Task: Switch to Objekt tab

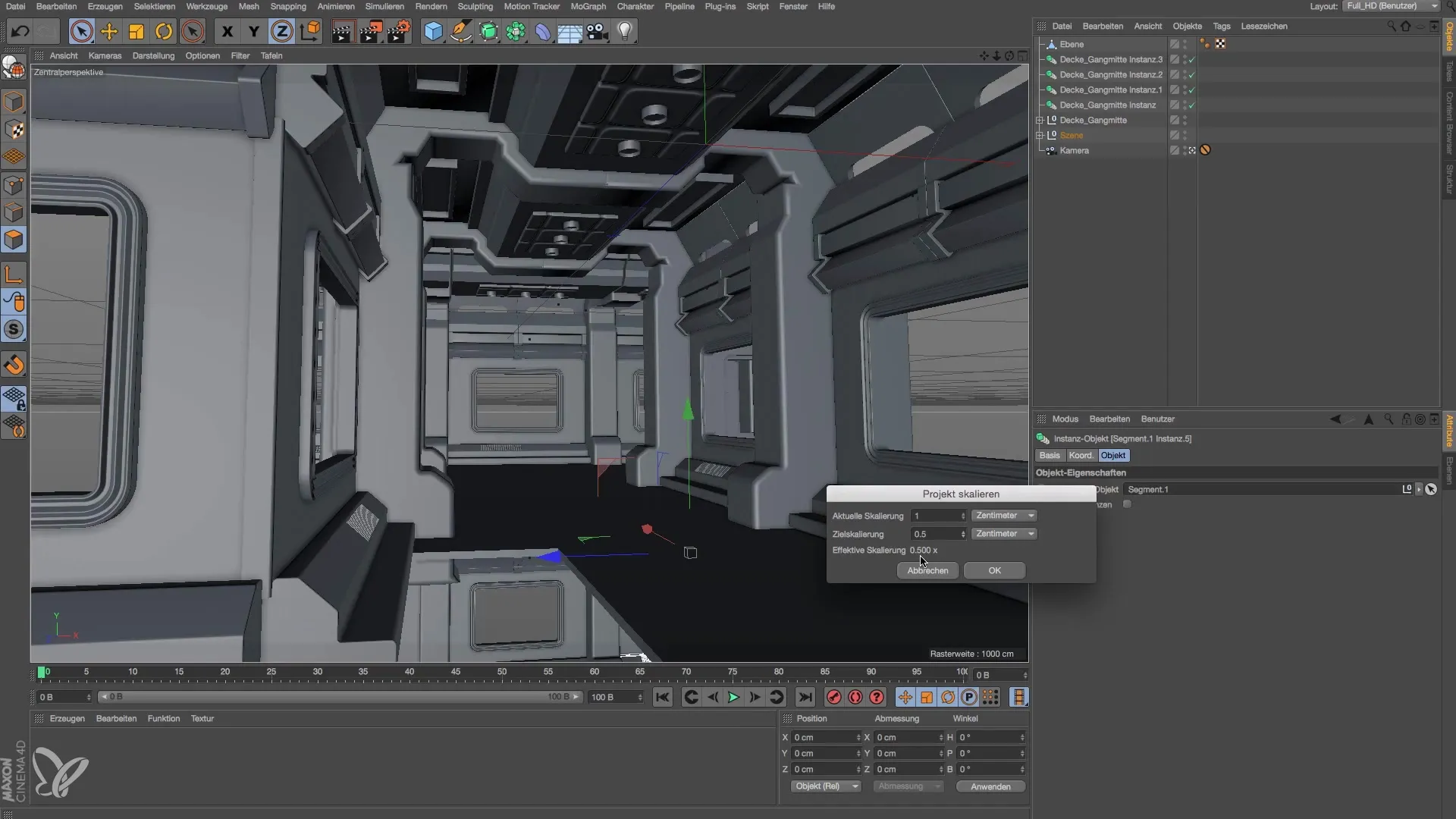Action: (1113, 455)
